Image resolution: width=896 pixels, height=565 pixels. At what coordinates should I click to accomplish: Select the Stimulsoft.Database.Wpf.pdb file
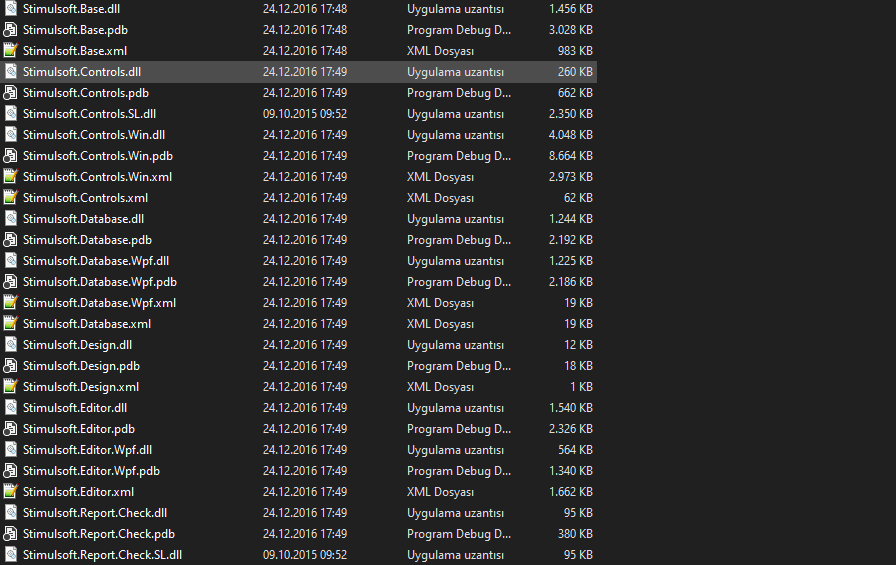(x=99, y=282)
